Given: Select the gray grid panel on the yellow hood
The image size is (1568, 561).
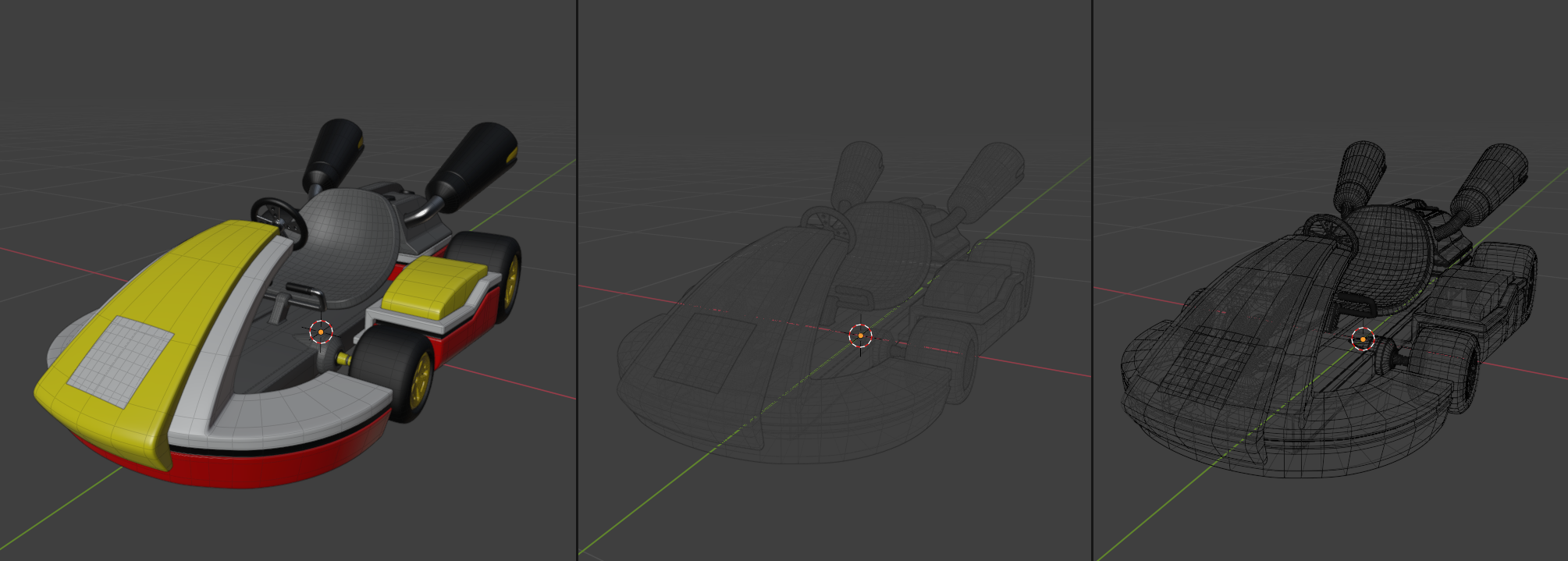Looking at the screenshot, I should coord(120,361).
